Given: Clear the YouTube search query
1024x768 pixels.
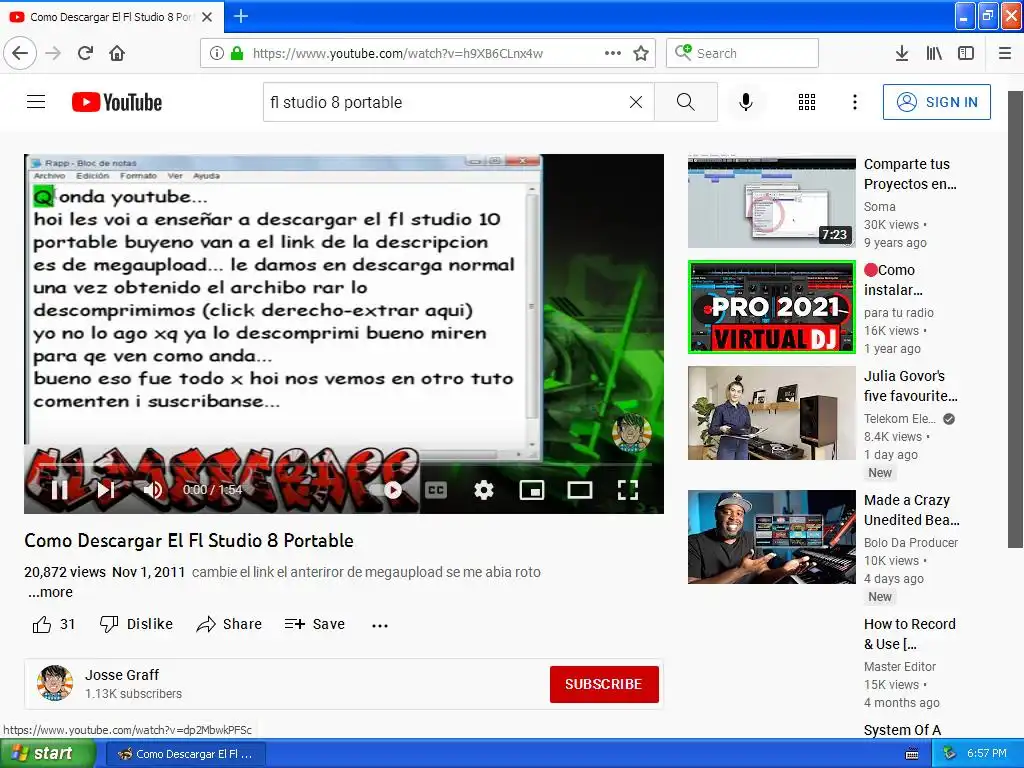Looking at the screenshot, I should (635, 102).
